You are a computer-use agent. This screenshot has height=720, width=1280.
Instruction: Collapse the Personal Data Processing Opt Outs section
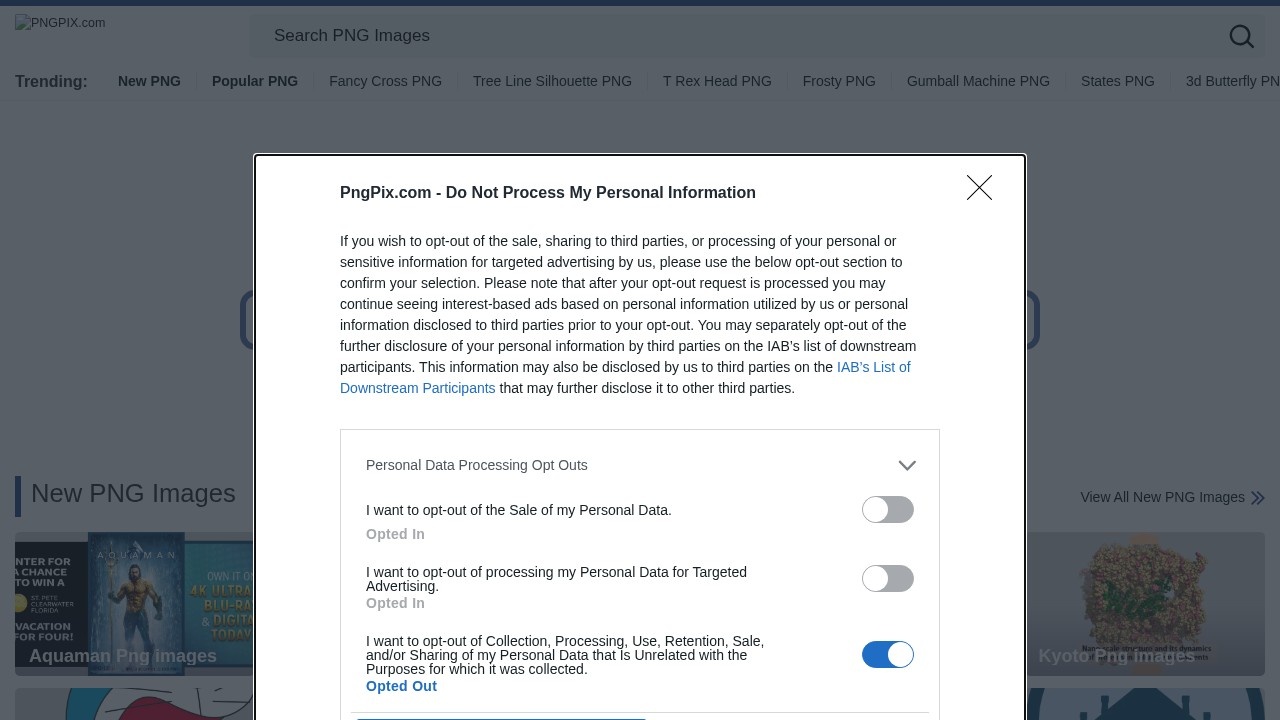pos(907,465)
